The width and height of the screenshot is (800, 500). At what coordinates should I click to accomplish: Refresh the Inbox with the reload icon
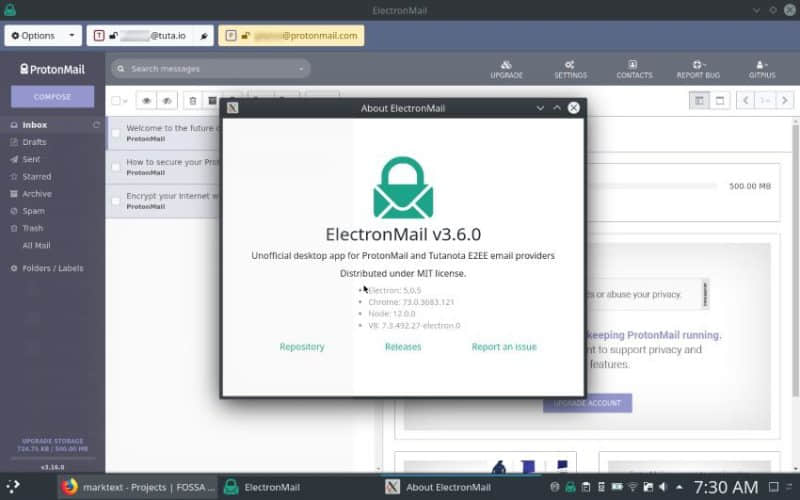[x=96, y=125]
